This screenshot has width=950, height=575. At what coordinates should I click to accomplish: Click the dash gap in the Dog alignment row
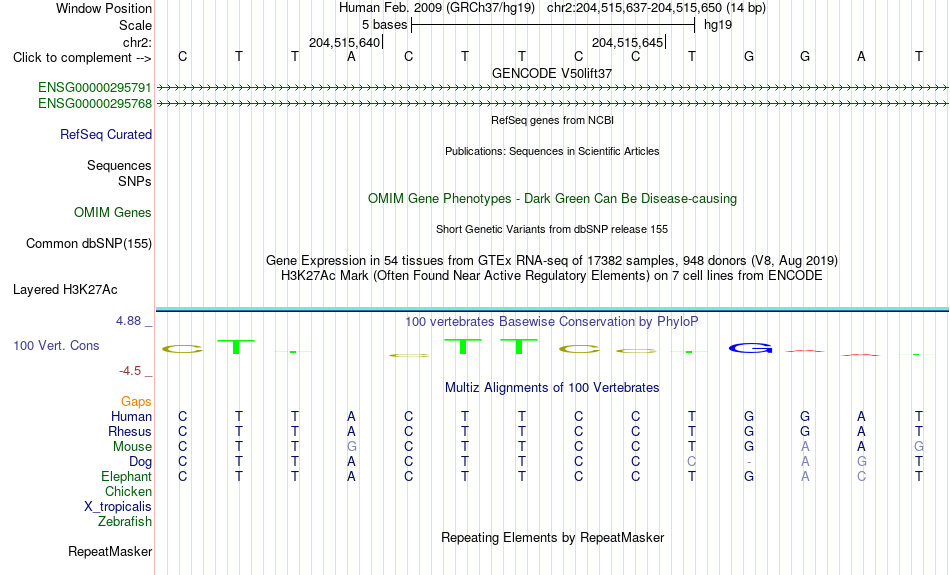pos(749,462)
